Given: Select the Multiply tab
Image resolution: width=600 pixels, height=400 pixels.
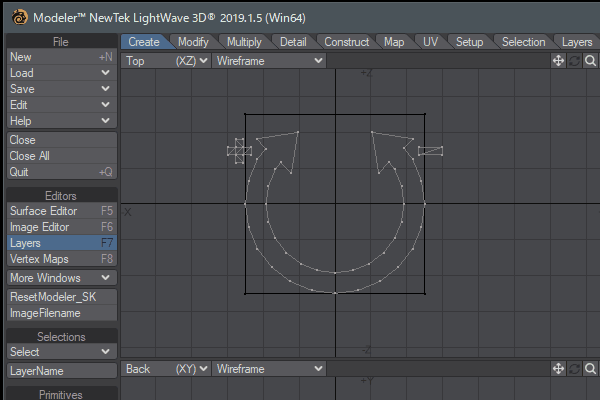Looking at the screenshot, I should 244,42.
